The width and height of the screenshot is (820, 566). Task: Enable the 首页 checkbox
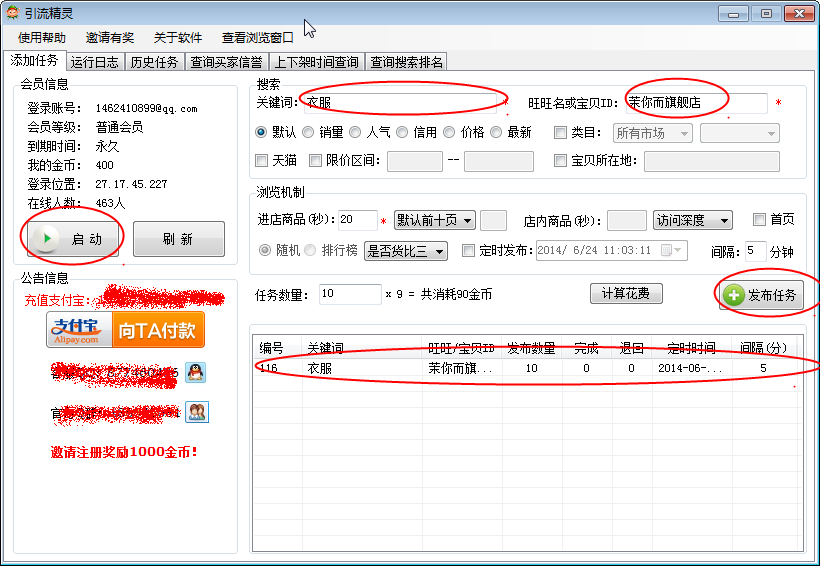(759, 220)
